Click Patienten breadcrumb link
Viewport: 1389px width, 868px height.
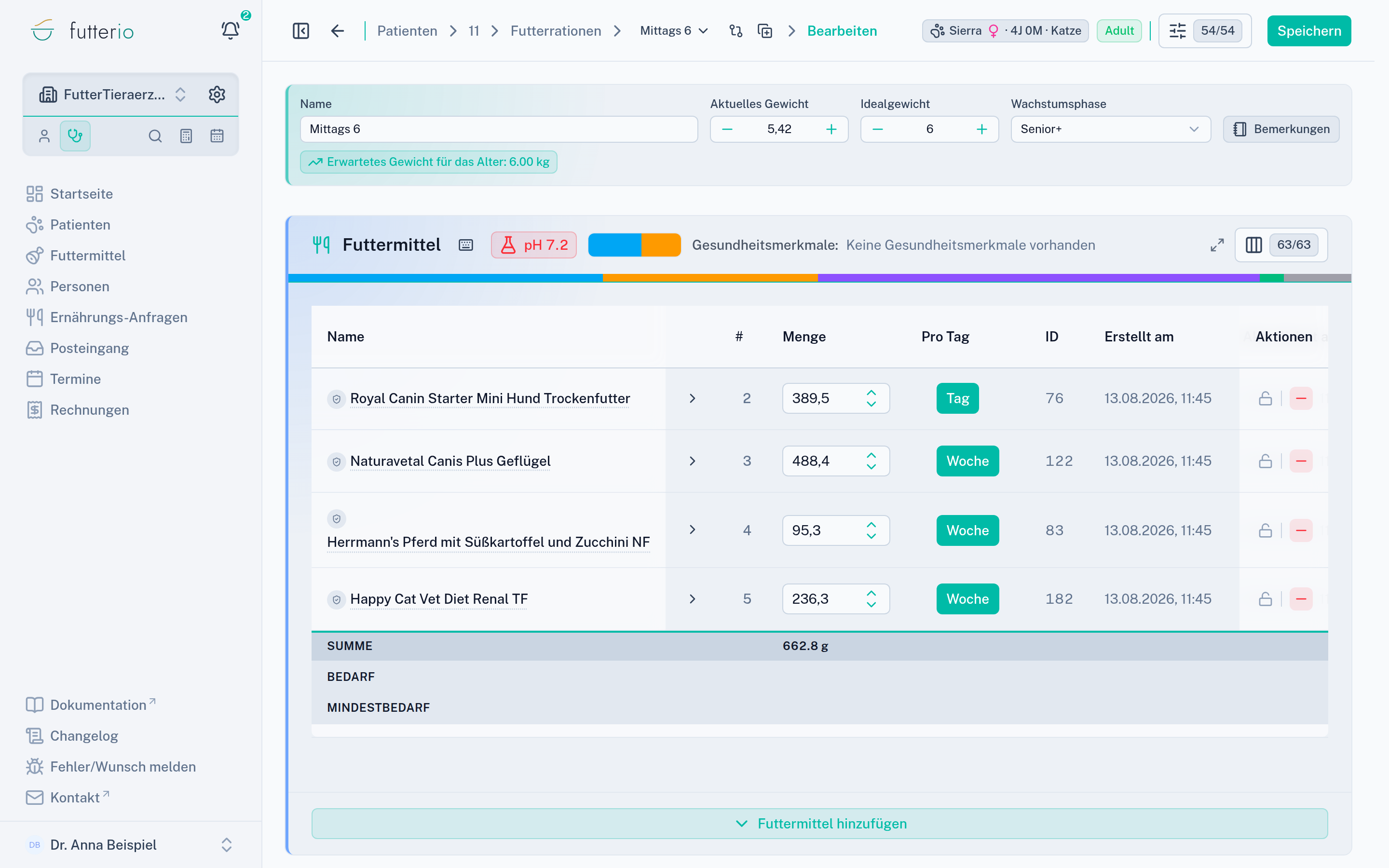(x=407, y=31)
